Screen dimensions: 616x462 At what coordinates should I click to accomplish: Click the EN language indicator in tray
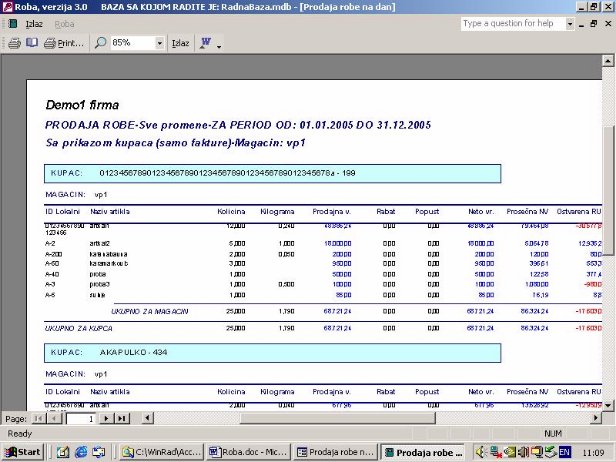pos(563,452)
